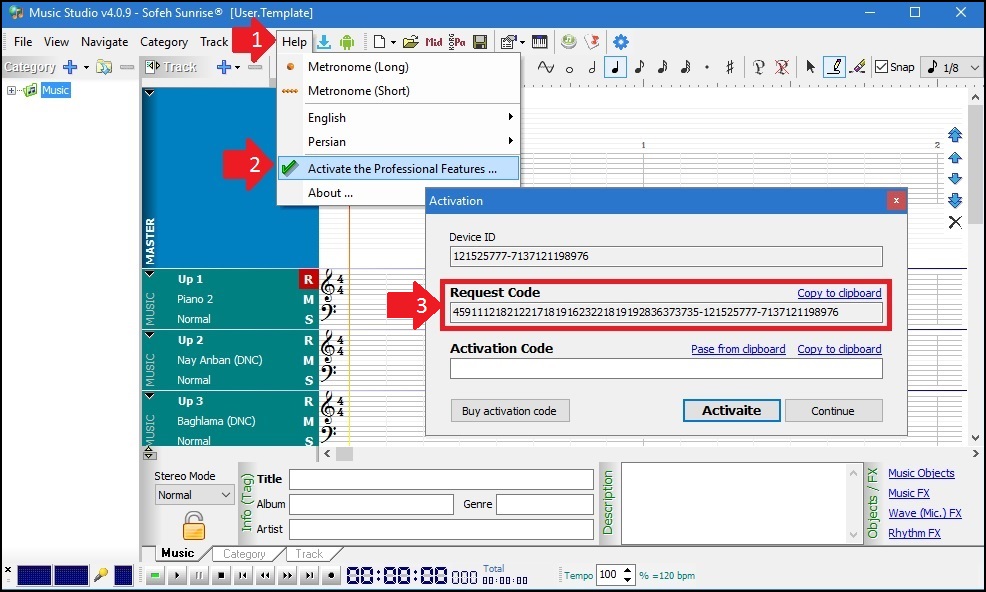Click the red music sheet icon
This screenshot has height=592, width=986.
592,42
